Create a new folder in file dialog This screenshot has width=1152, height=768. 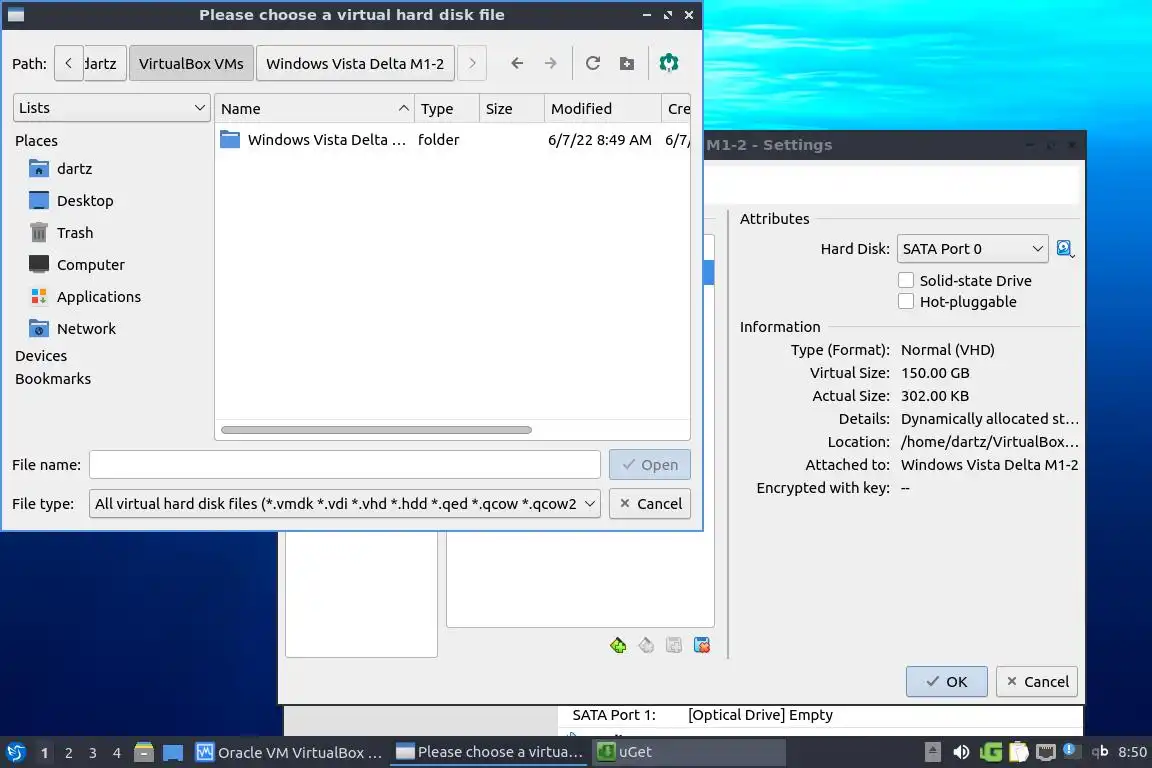click(627, 63)
